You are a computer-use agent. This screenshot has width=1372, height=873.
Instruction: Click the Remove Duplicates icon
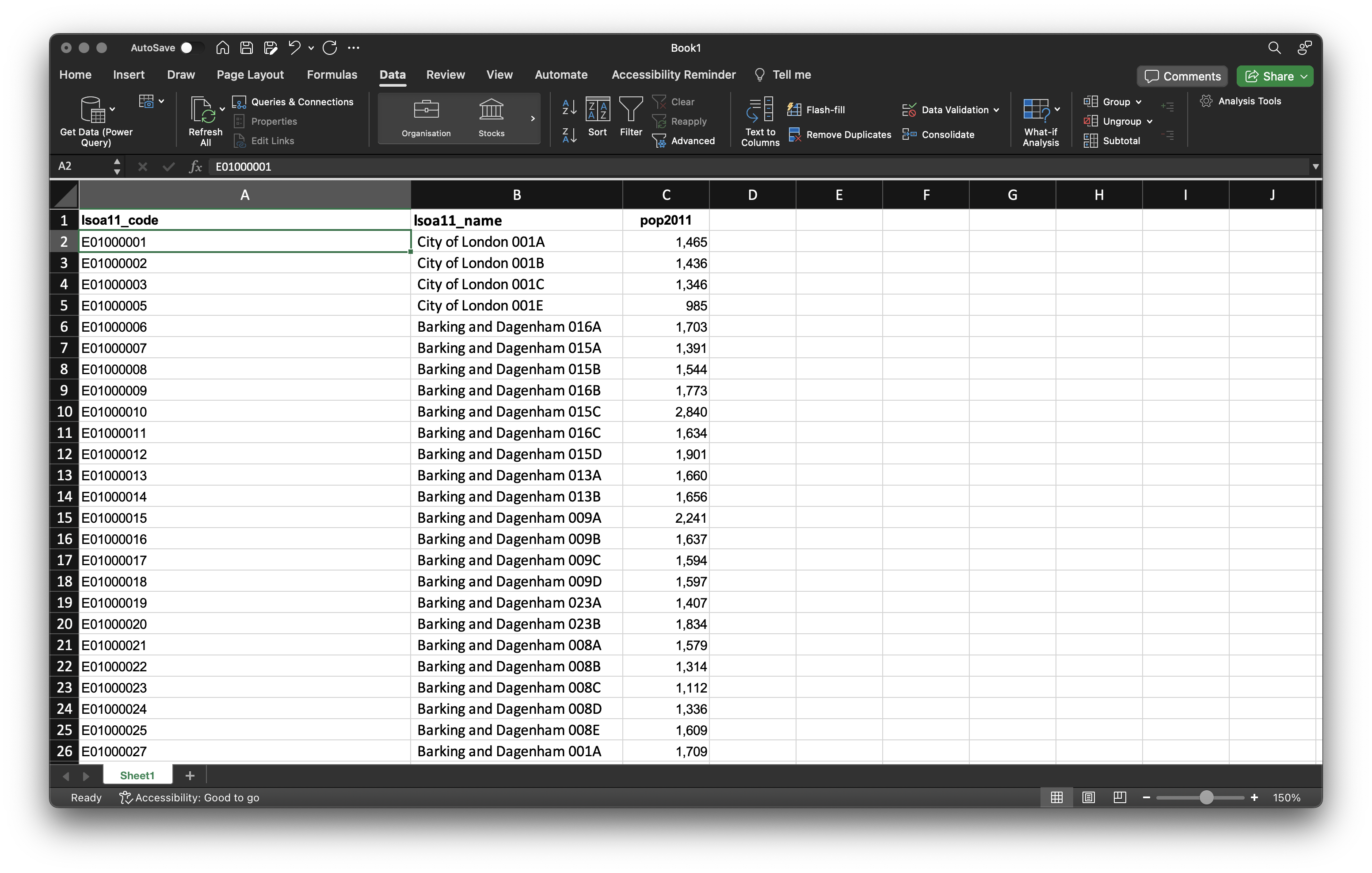pyautogui.click(x=794, y=134)
